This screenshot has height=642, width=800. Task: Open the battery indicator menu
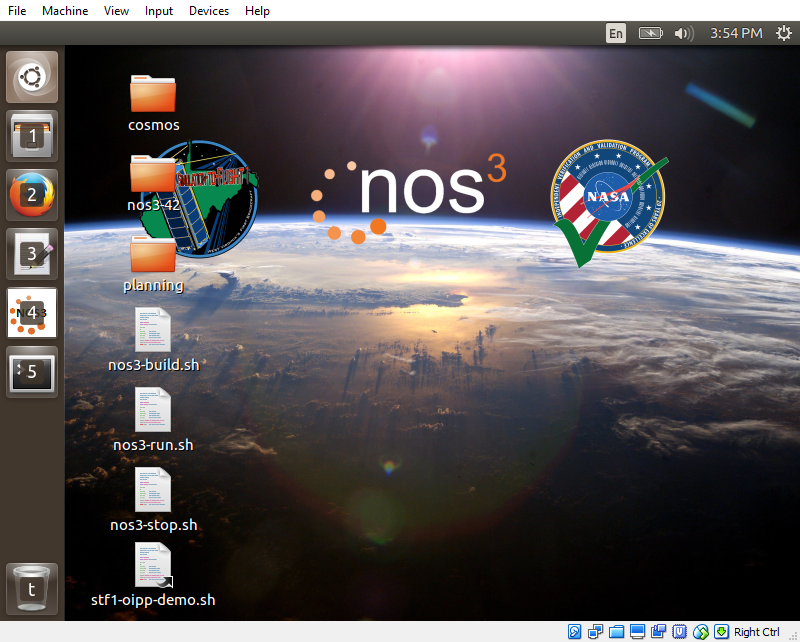pyautogui.click(x=651, y=34)
